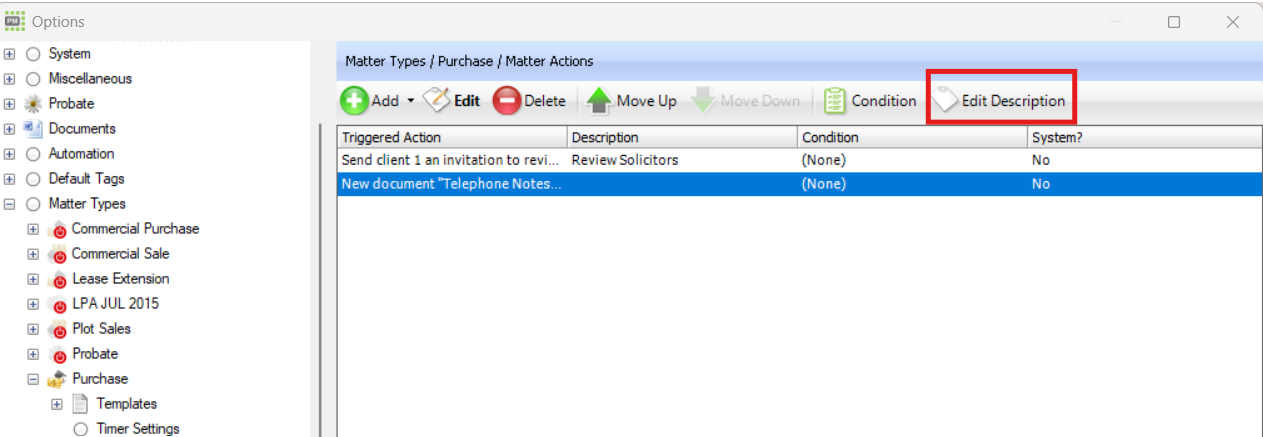Click the Edit pencil icon
This screenshot has width=1263, height=437.
point(436,100)
